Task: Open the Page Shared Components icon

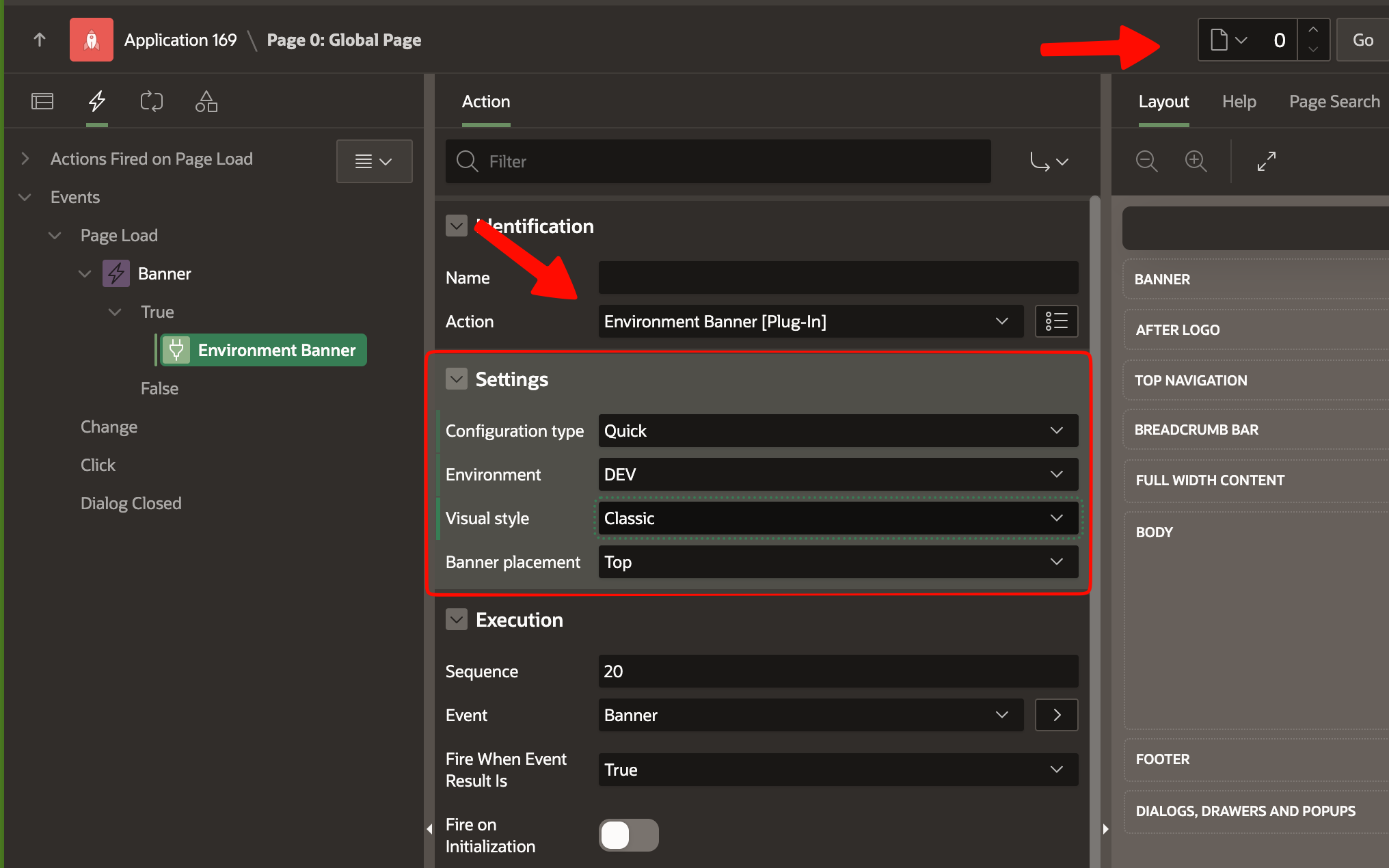Action: click(x=206, y=100)
